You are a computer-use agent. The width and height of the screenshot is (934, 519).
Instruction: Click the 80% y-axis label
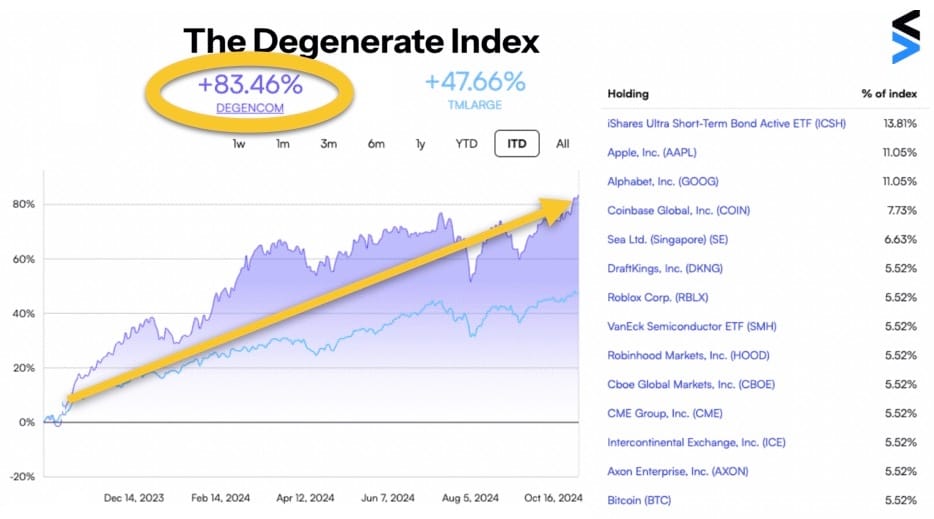pos(23,204)
